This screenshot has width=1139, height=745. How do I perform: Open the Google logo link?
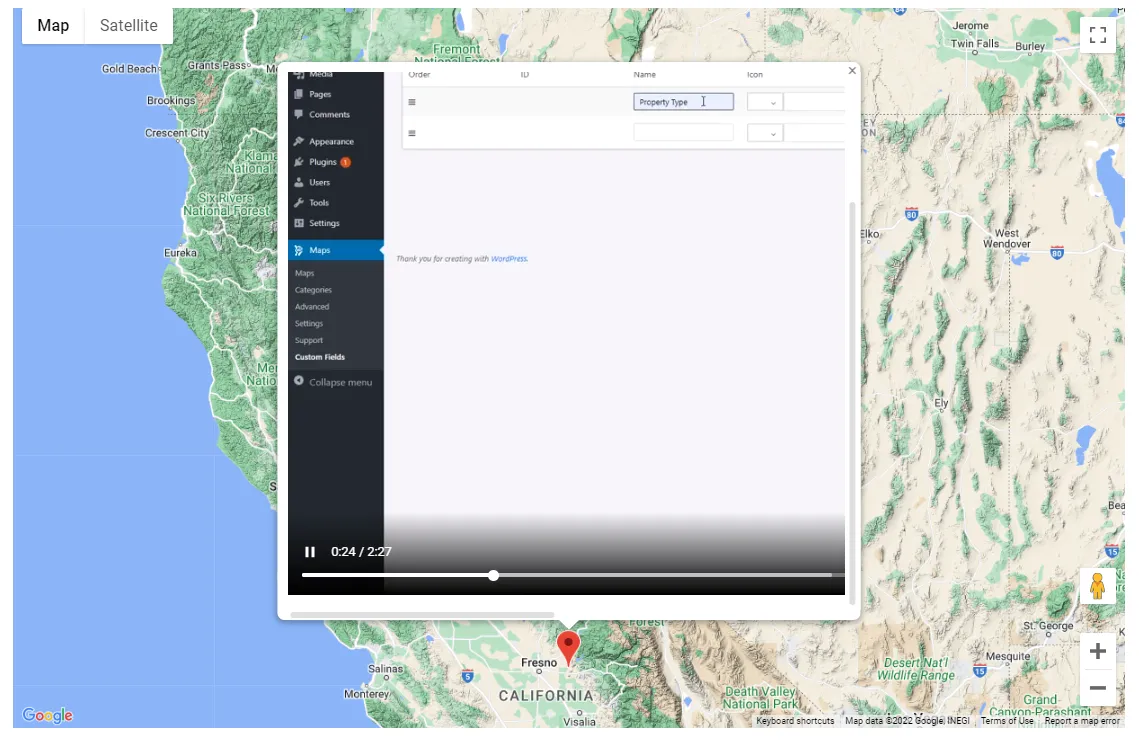point(47,715)
